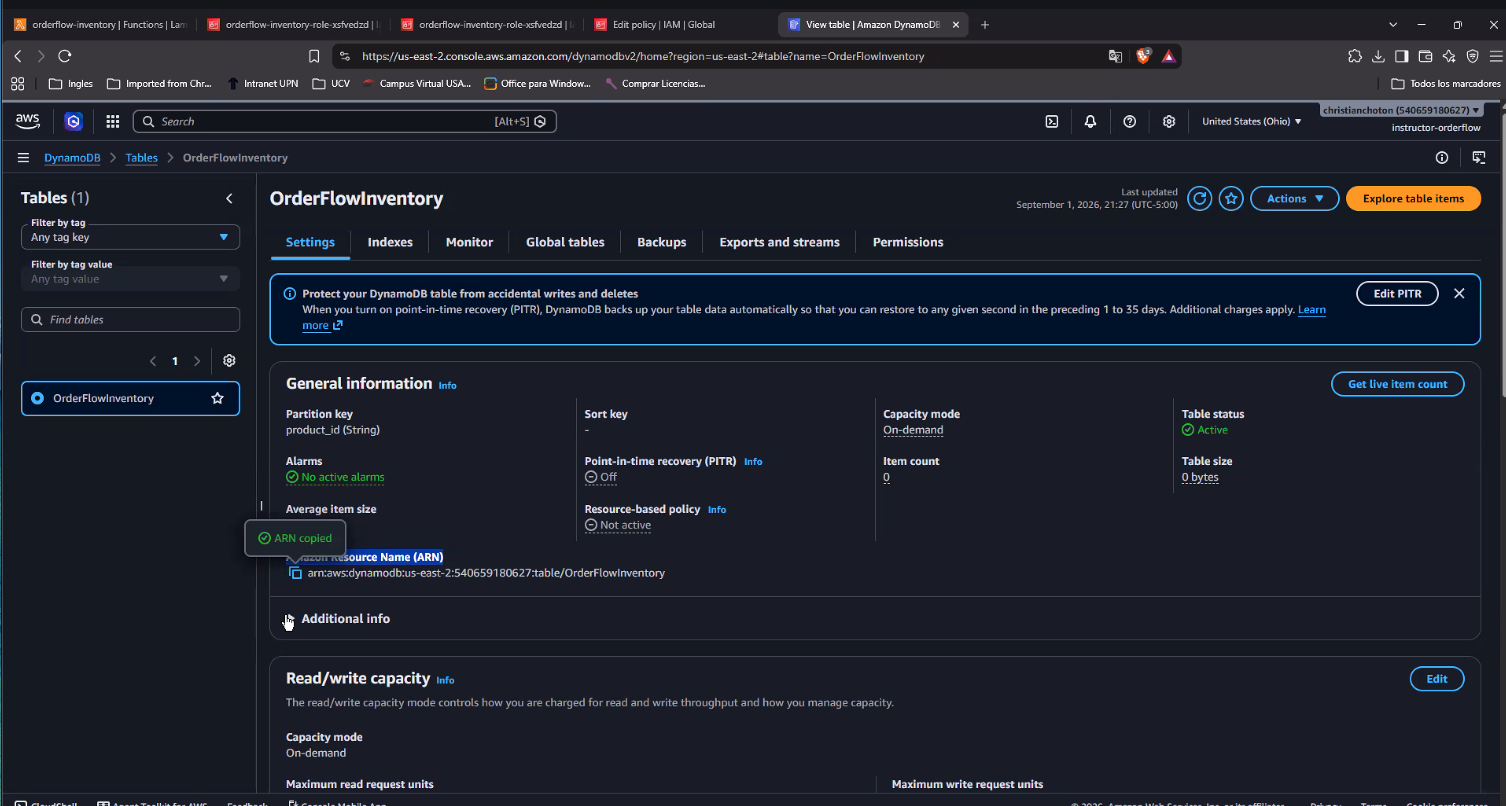Click the Edit PITR button
The image size is (1506, 806).
pyautogui.click(x=1397, y=293)
